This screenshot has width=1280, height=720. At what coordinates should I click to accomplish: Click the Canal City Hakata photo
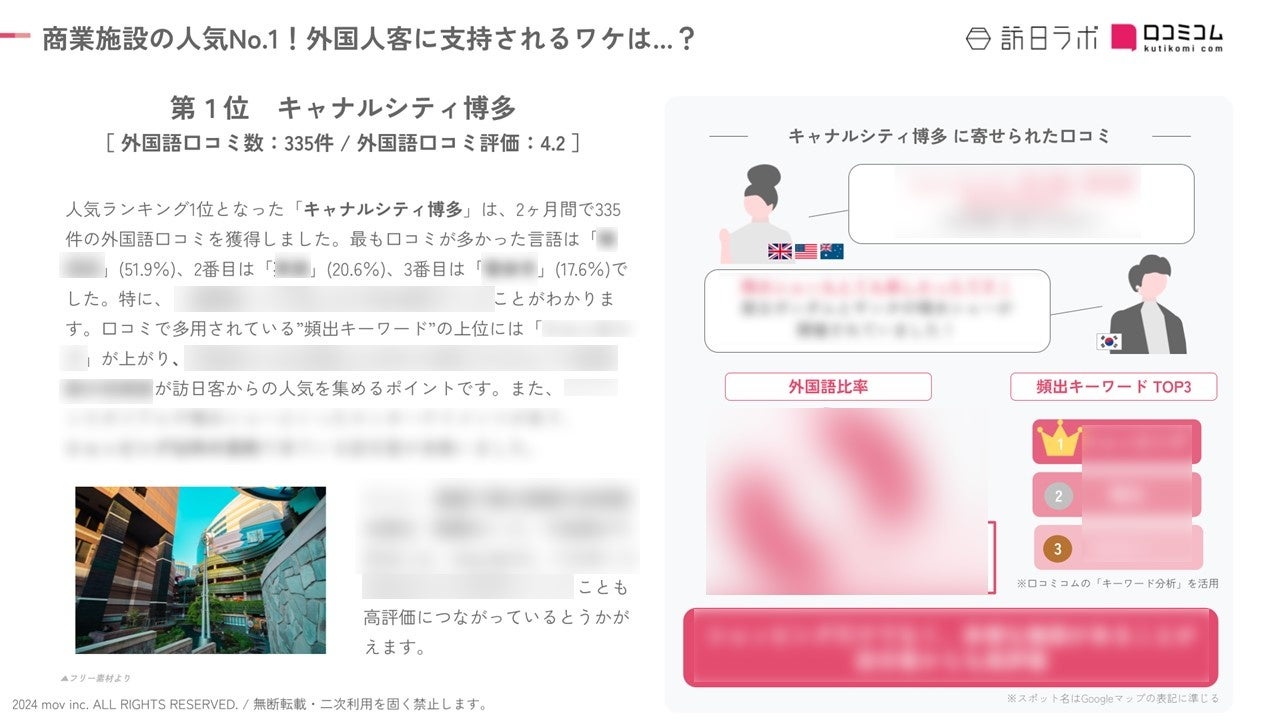[200, 570]
